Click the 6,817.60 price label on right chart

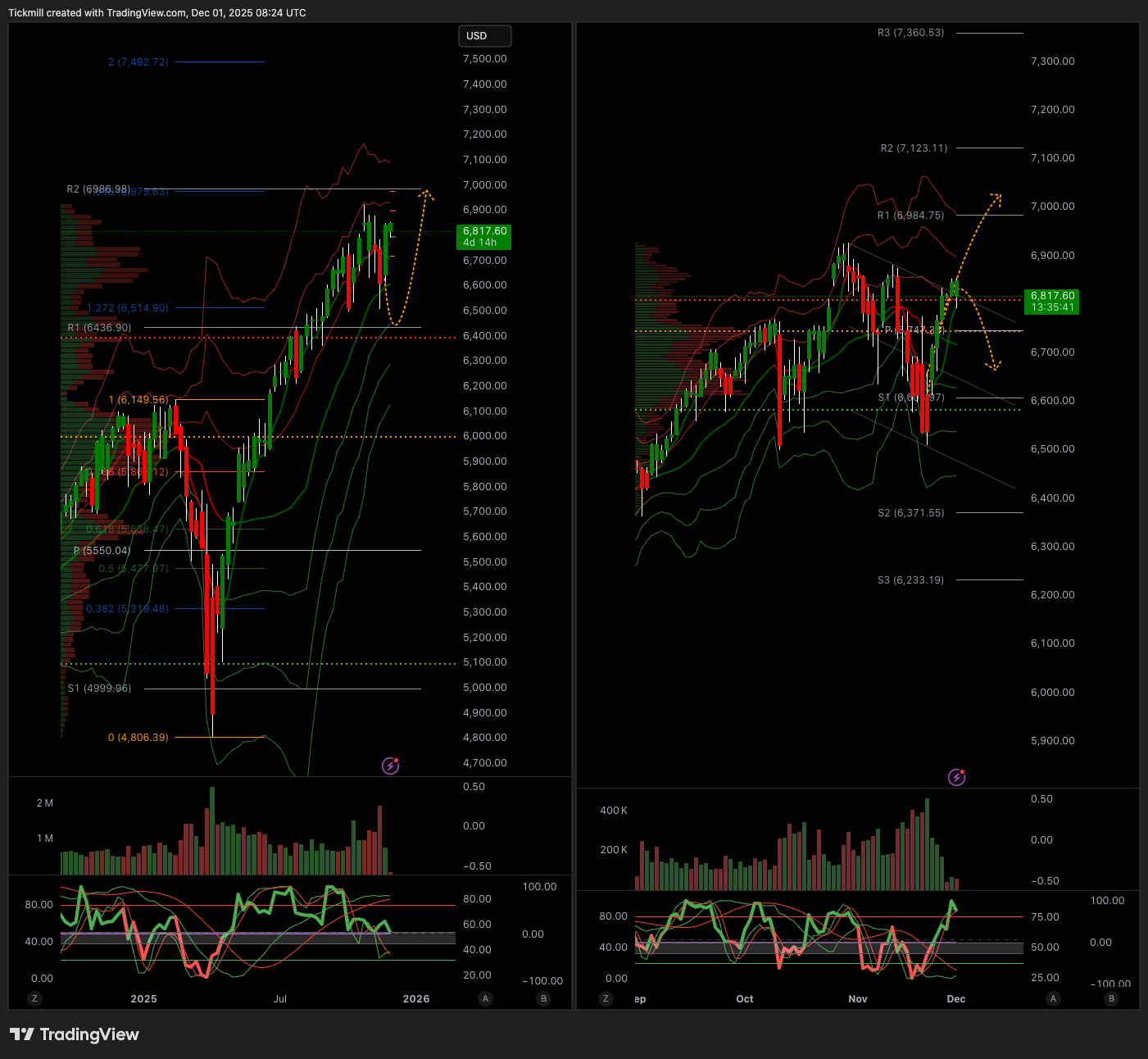tap(1052, 301)
